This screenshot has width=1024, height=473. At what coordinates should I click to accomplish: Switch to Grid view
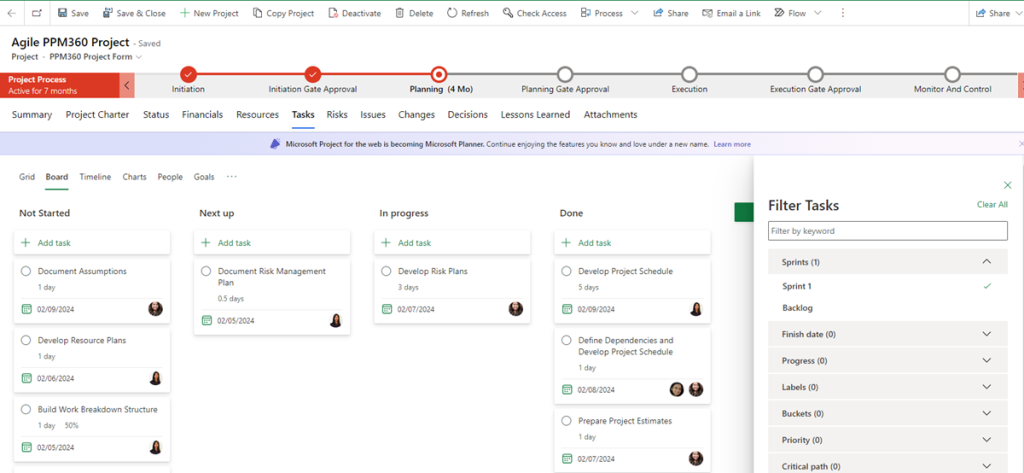(27, 176)
